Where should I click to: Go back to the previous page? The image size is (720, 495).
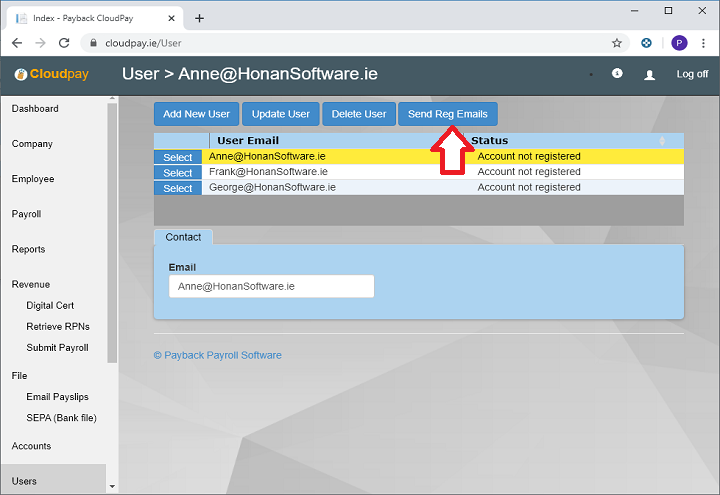click(x=17, y=43)
